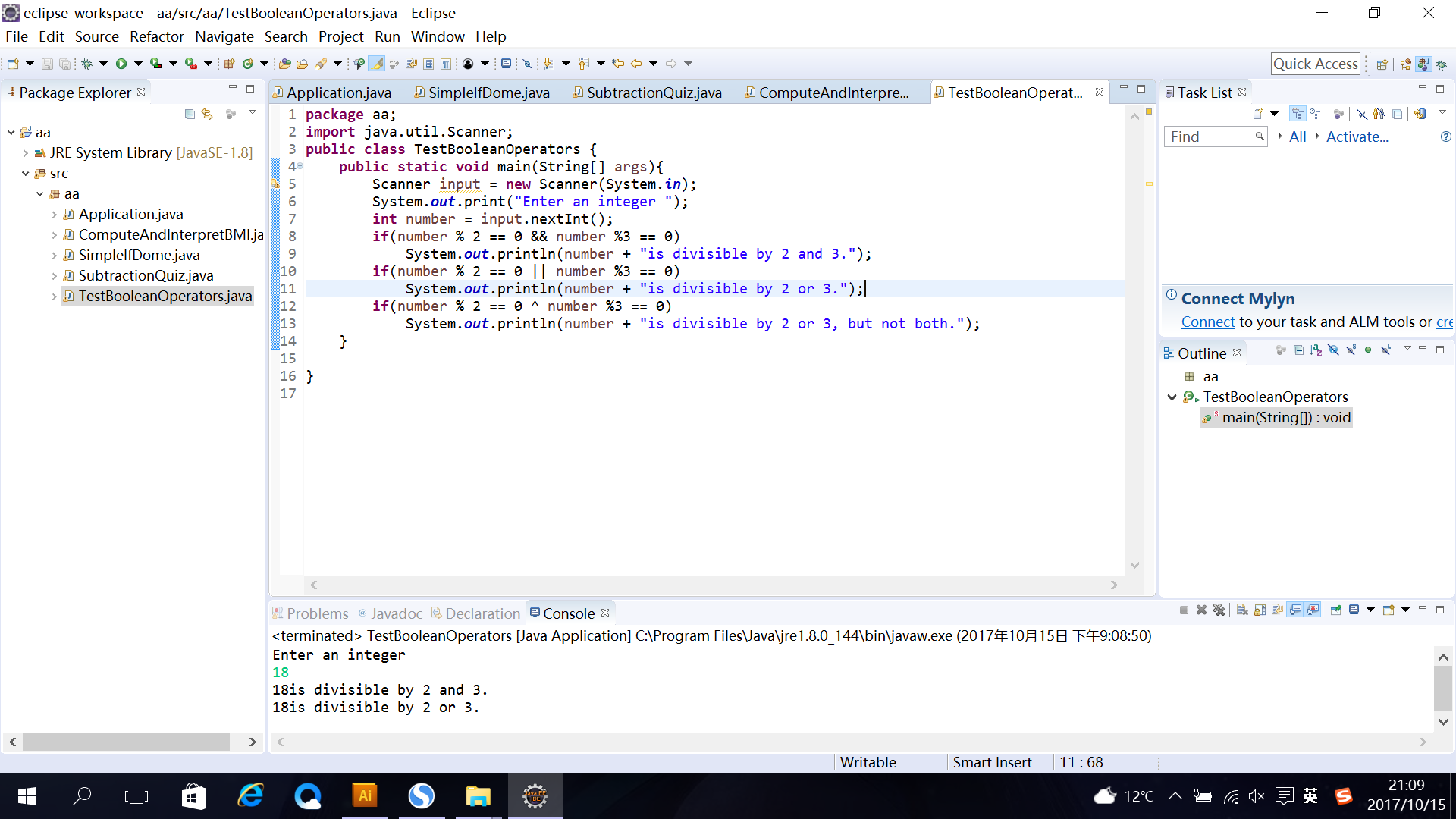Click Link with Editor in Package Explorer
Screen dimensions: 1456x819
(207, 114)
